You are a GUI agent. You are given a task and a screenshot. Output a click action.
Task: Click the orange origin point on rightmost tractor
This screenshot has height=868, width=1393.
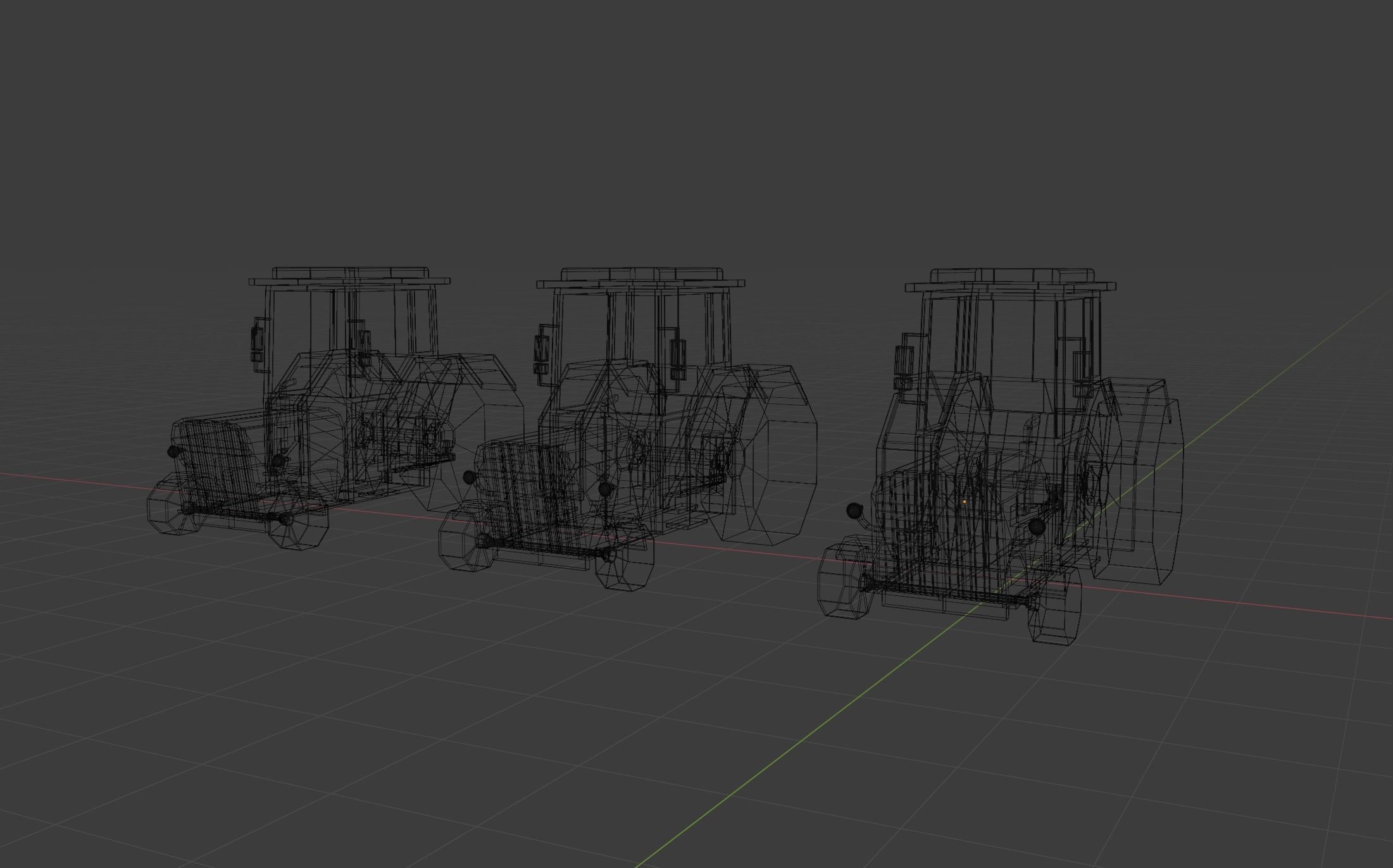click(964, 502)
